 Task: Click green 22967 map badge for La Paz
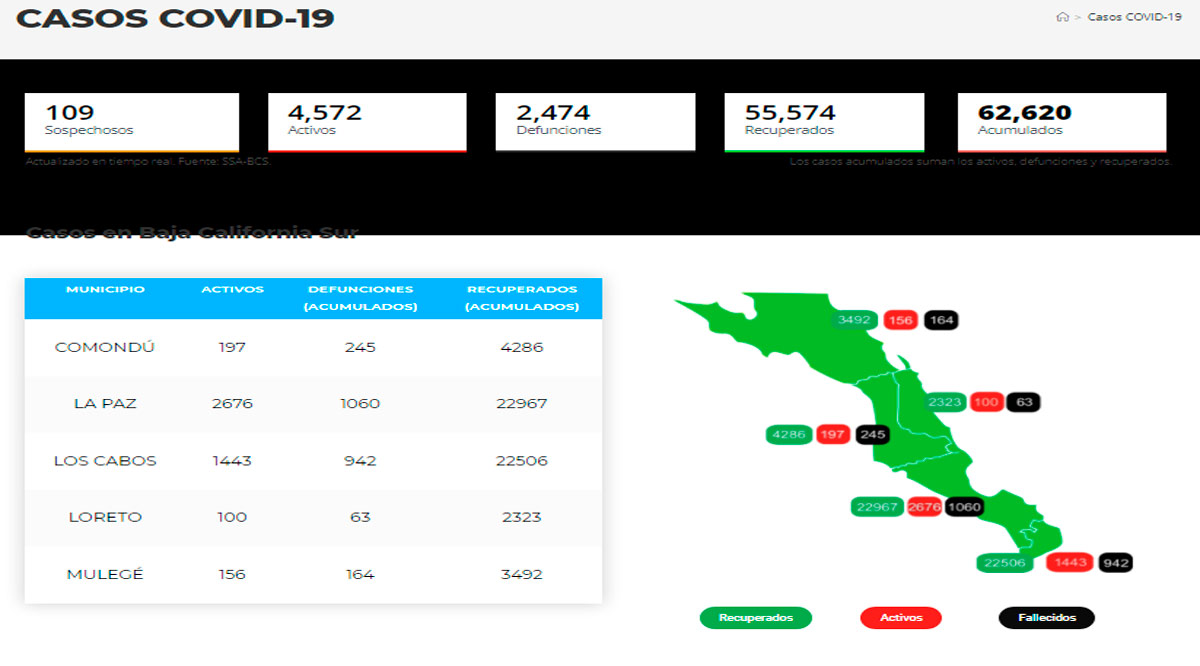pos(877,507)
